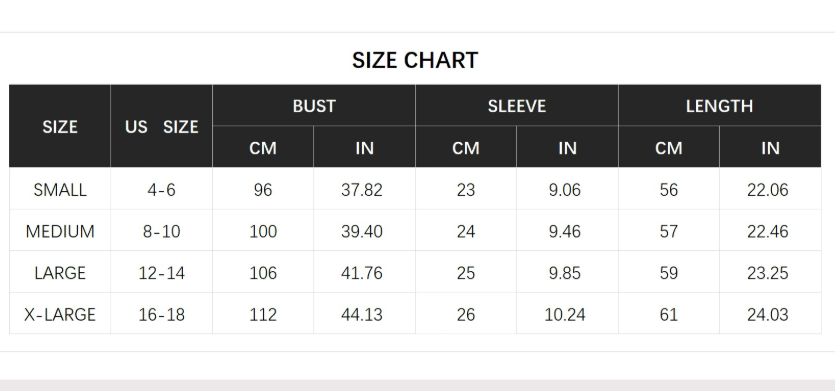Click the 12-14 US size cell
This screenshot has height=391, width=835.
161,273
